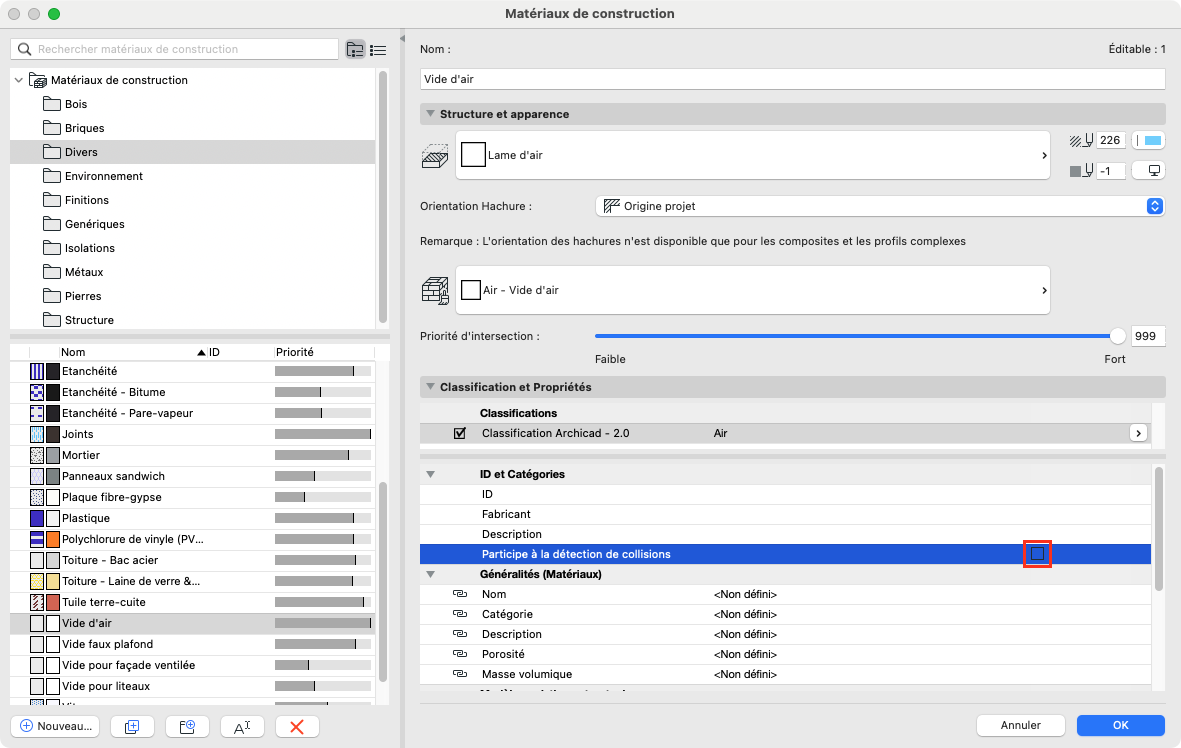Click link icon beside Nom property

459,594
